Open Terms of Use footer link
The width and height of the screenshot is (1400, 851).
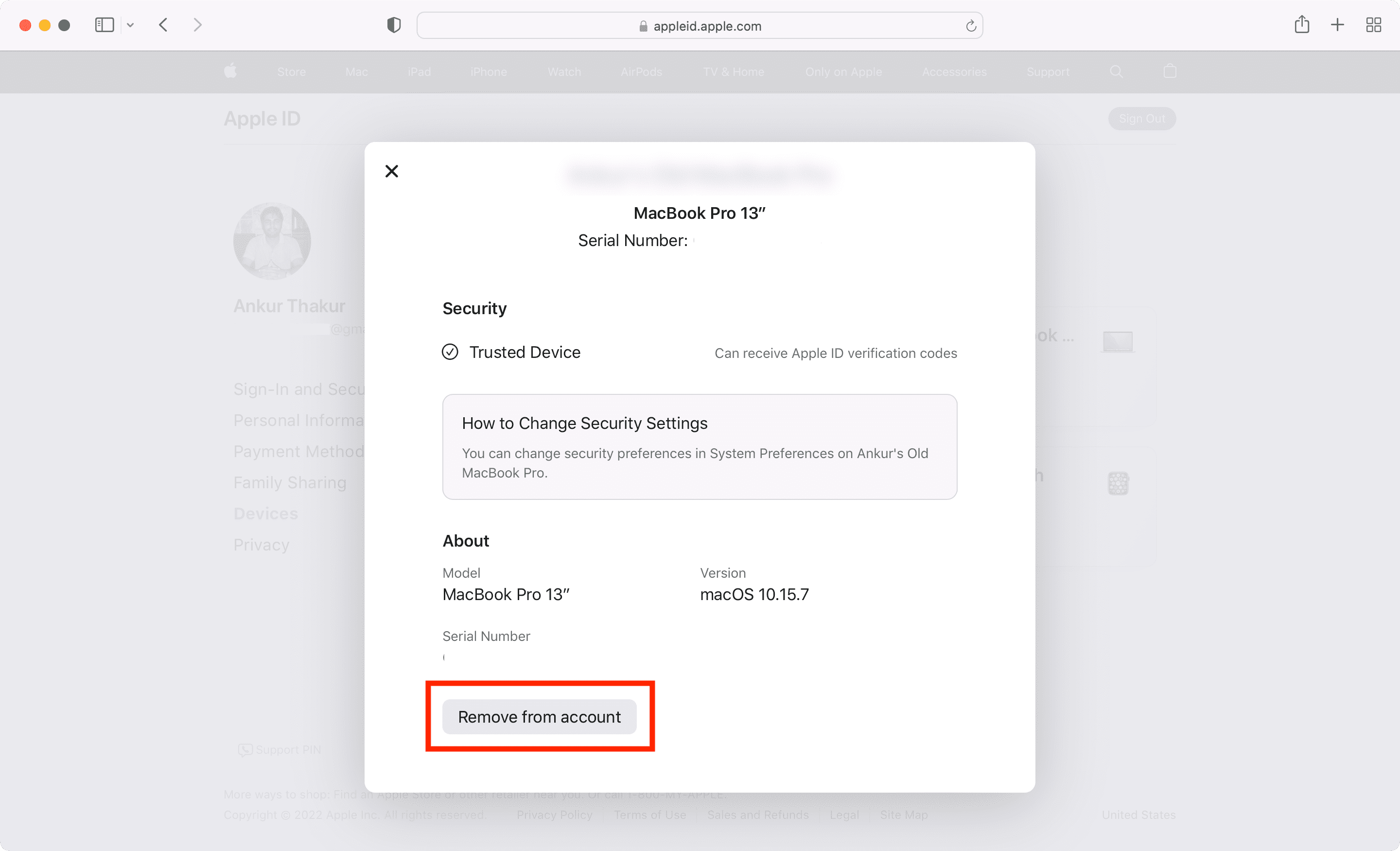[x=649, y=815]
